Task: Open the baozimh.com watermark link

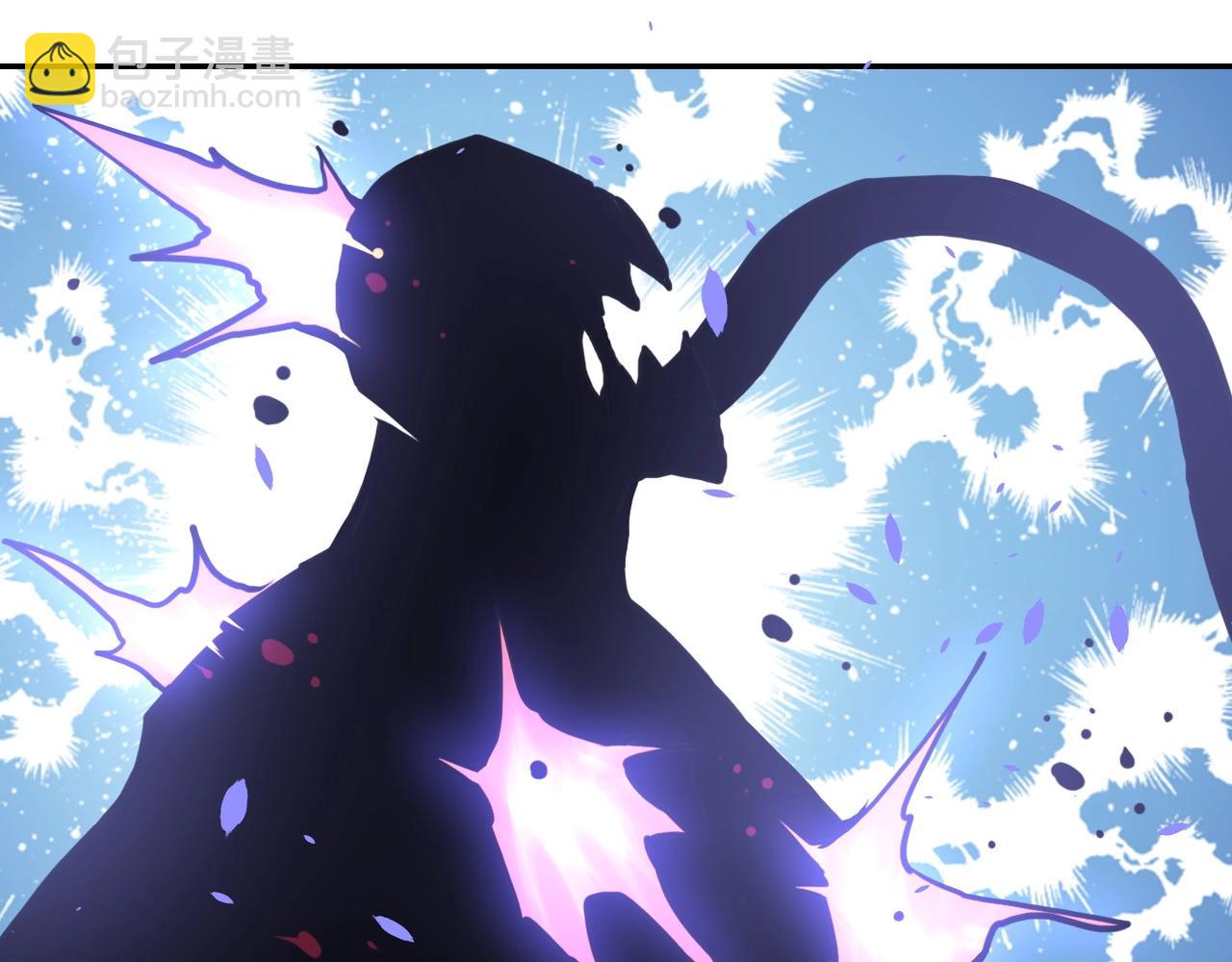Action: tap(200, 97)
